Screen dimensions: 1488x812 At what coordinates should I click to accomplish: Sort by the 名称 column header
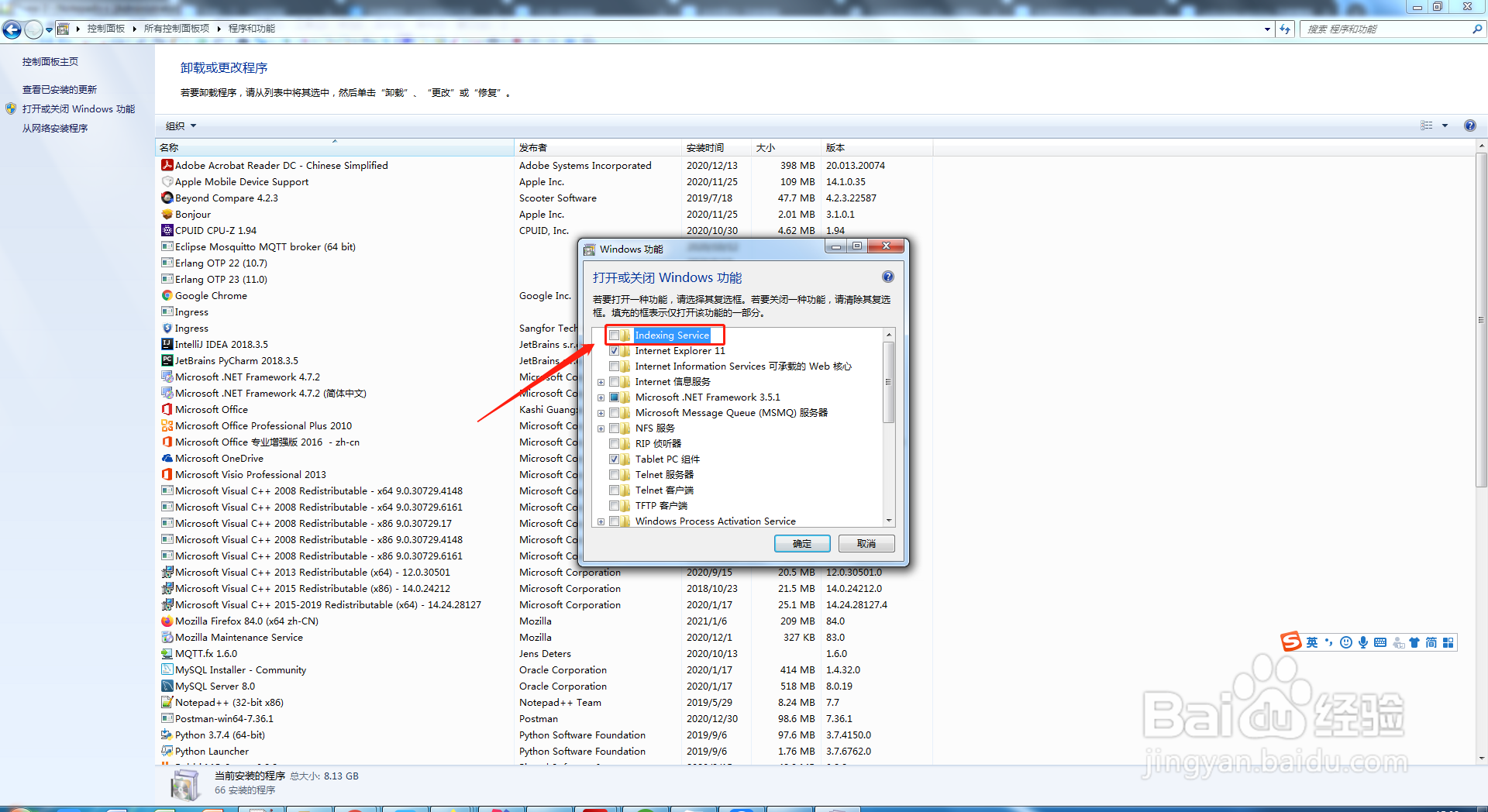[334, 147]
